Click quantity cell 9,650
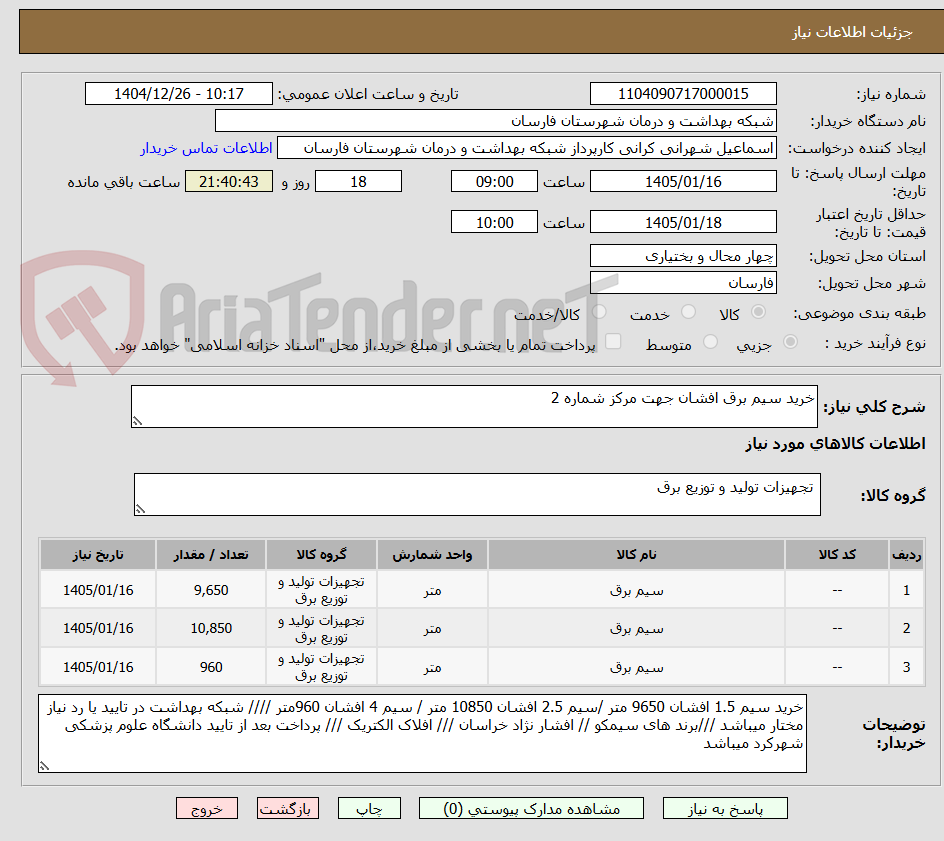 point(211,590)
